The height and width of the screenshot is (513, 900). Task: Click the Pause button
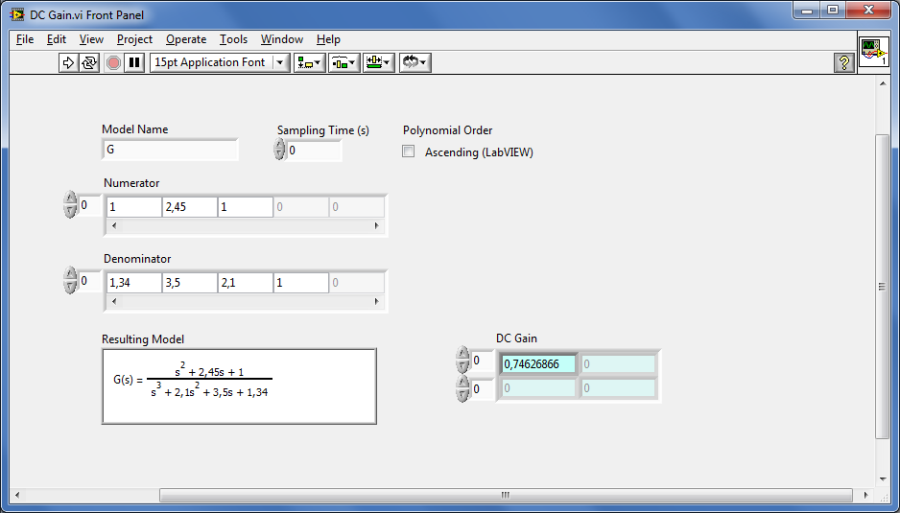pos(134,63)
